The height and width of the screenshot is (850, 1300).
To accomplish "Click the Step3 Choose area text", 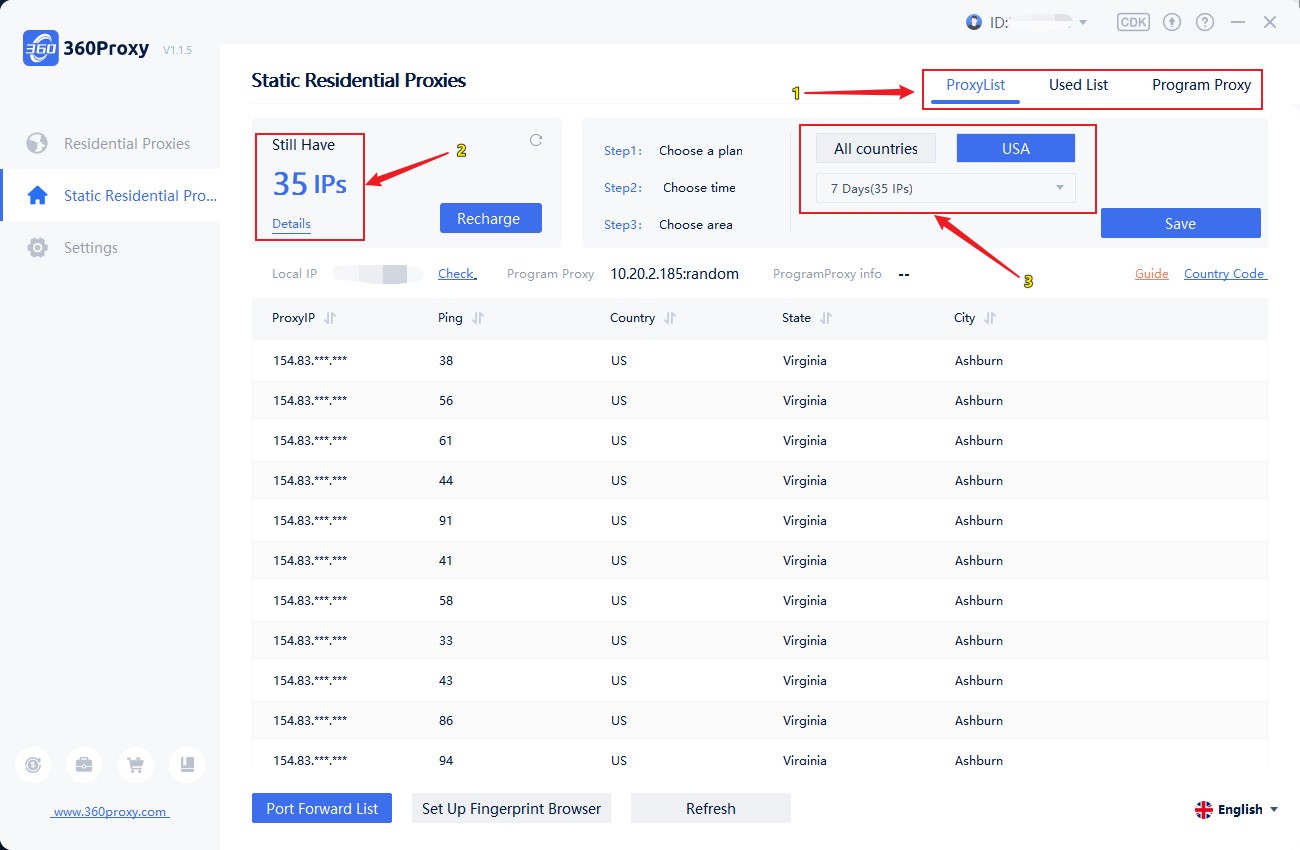I will 668,225.
